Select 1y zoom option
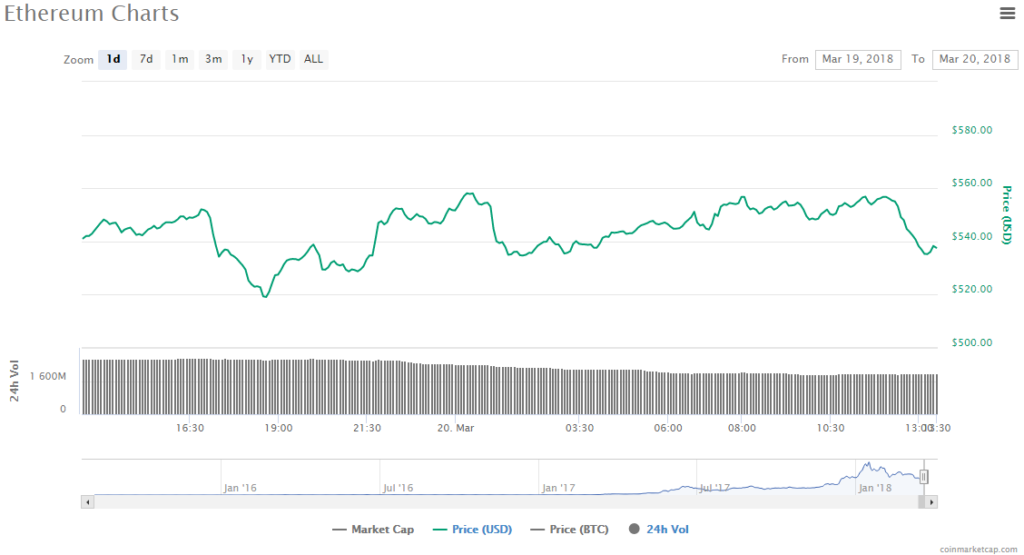The height and width of the screenshot is (555, 1024). coord(246,59)
